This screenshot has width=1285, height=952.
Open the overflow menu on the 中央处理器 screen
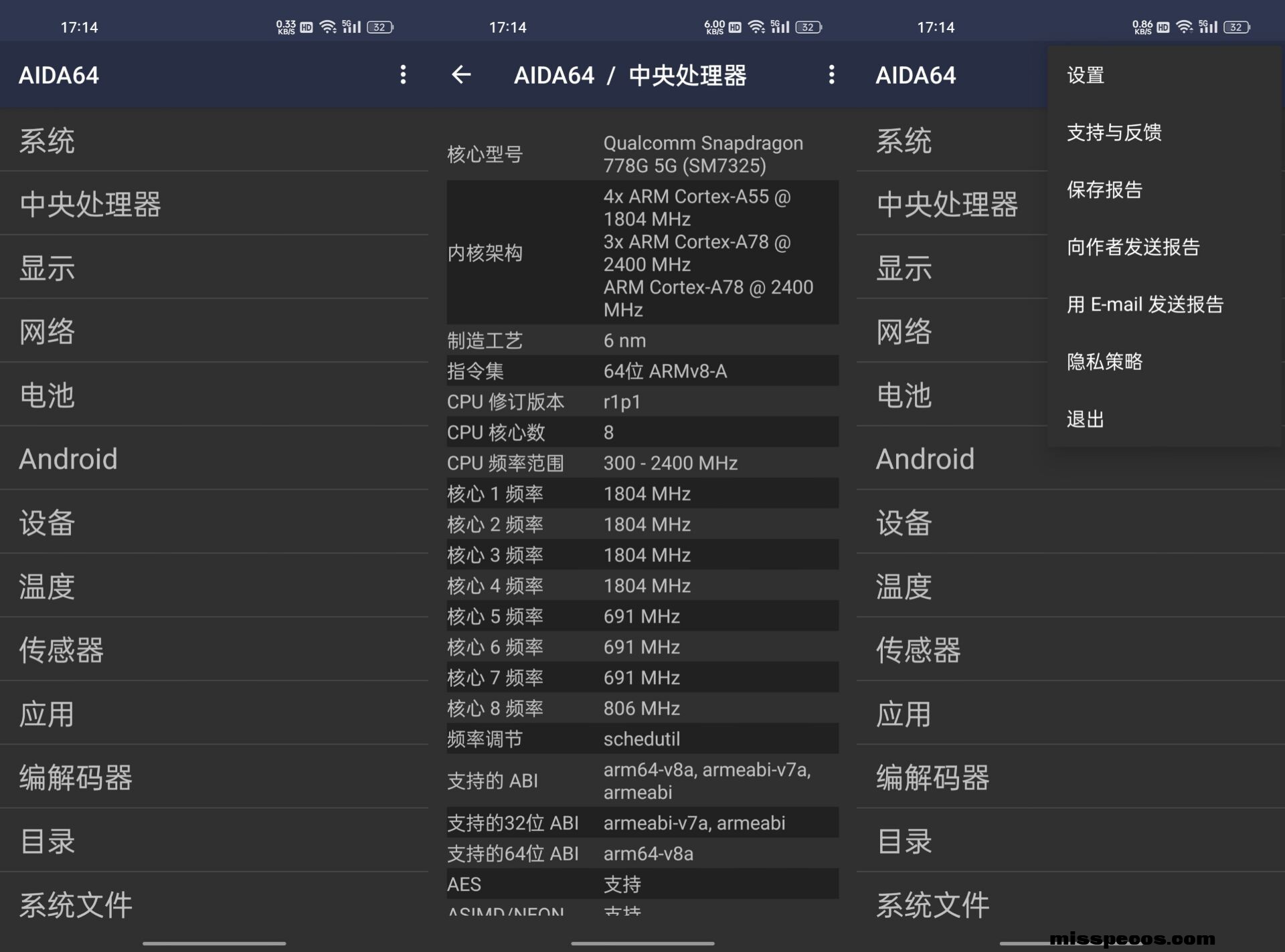tap(831, 74)
